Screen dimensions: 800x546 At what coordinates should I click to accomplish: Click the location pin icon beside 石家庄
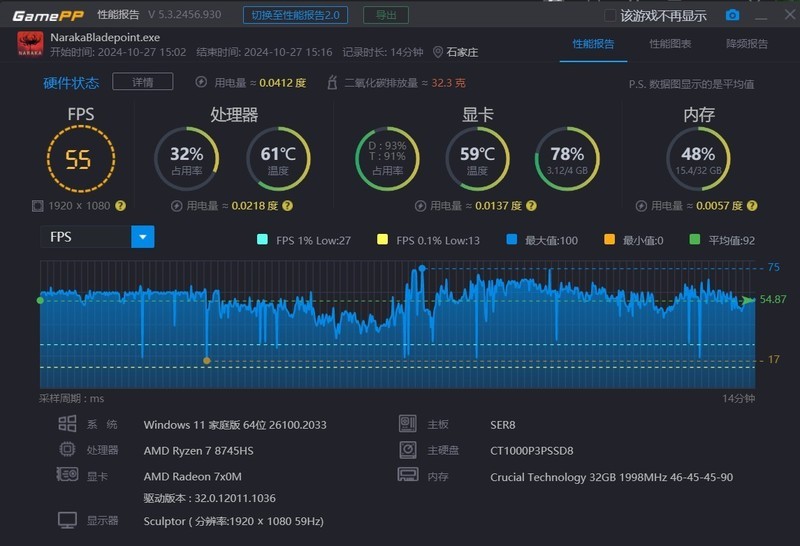click(x=437, y=52)
